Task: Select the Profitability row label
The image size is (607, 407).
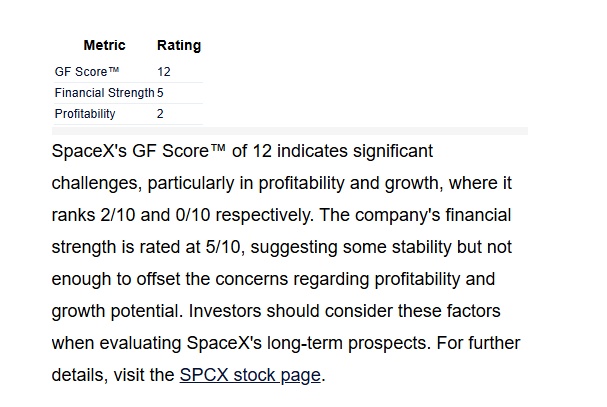Action: [85, 113]
